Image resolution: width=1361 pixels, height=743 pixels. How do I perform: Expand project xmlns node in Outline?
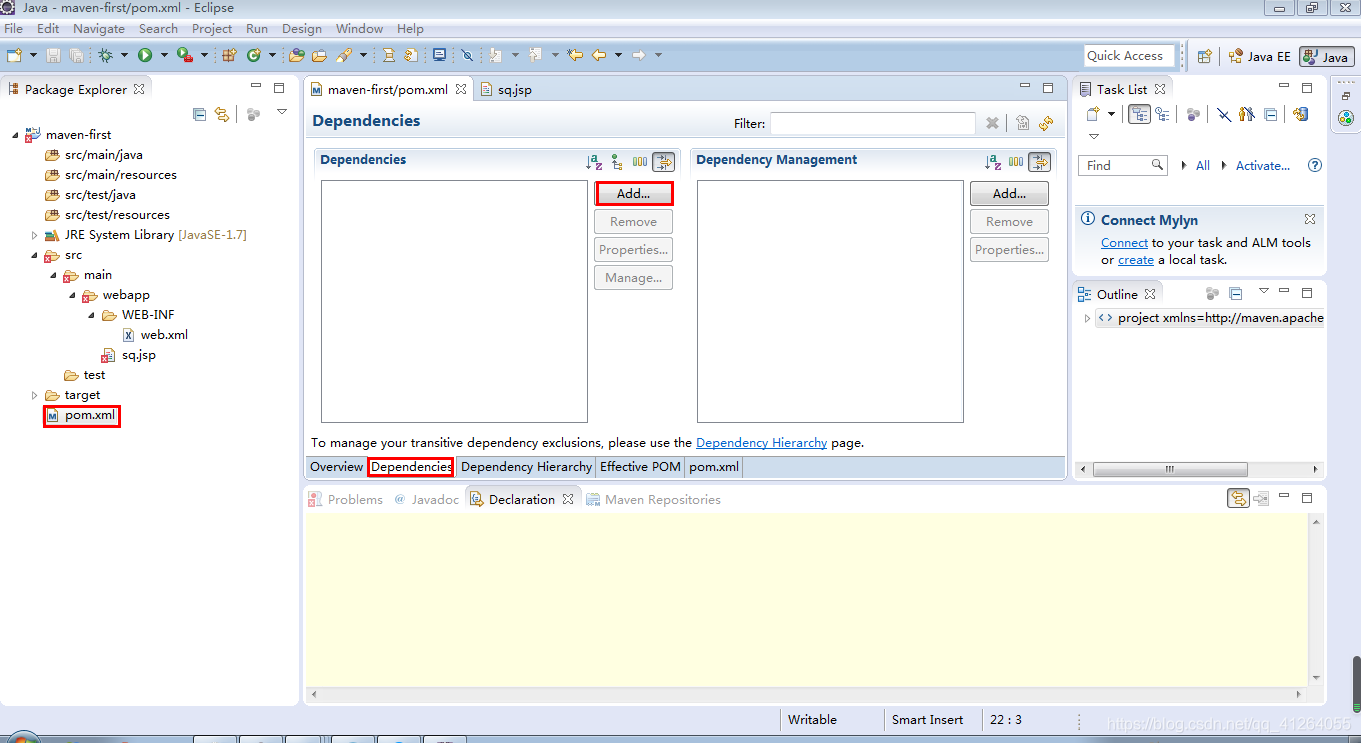(1087, 318)
